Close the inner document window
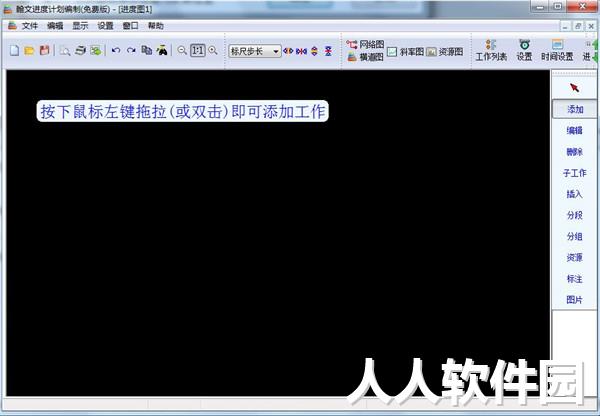 tap(591, 26)
